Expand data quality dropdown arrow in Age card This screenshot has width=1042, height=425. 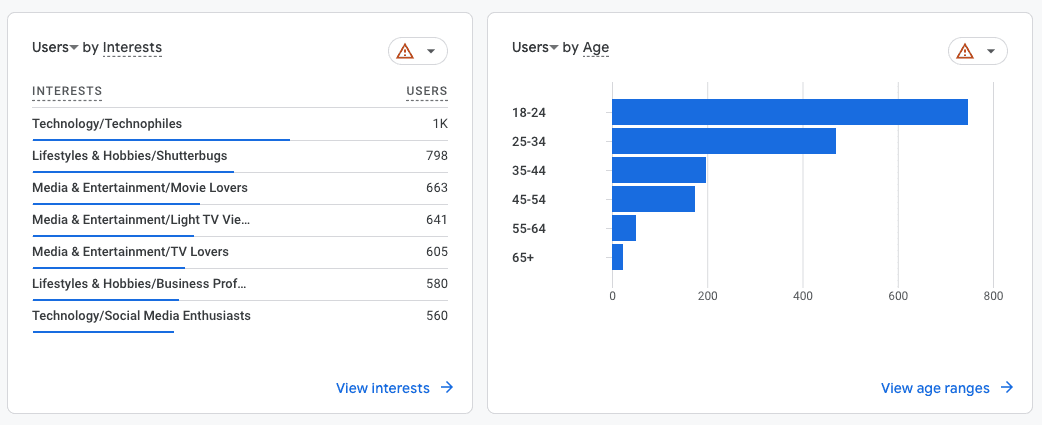(x=991, y=51)
